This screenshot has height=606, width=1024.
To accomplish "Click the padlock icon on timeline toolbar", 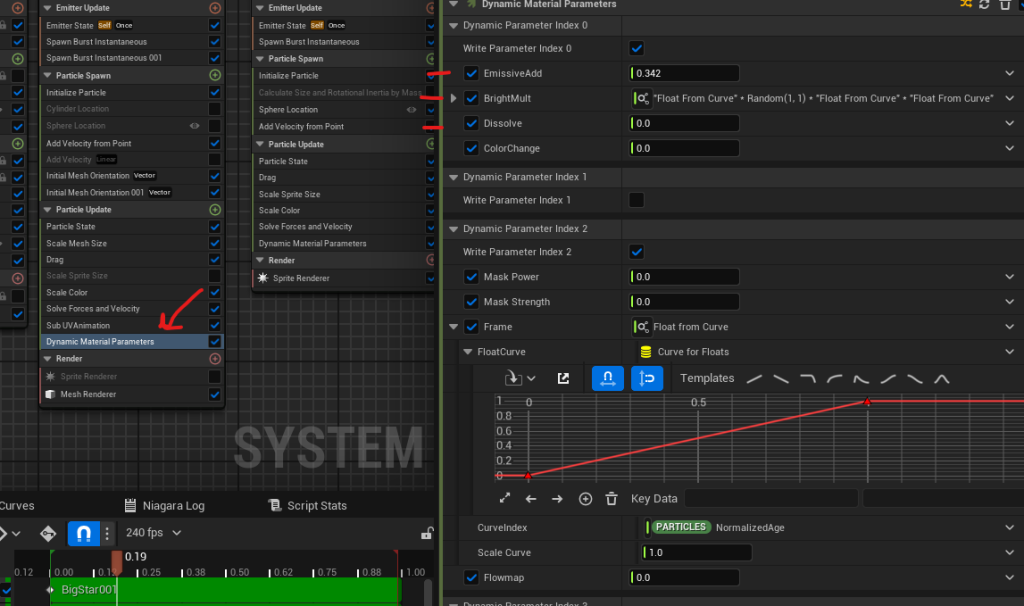I will click(427, 533).
